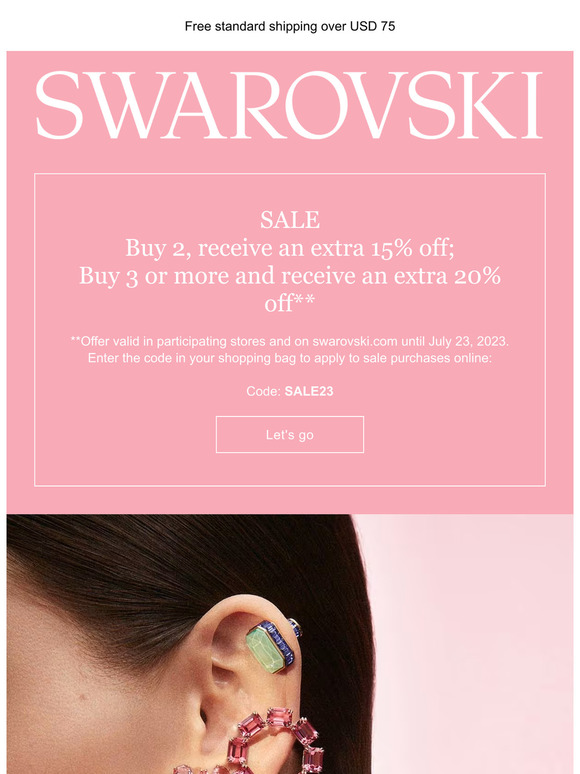Image resolution: width=580 pixels, height=774 pixels.
Task: Open the SWAROVSKI logo link
Action: [x=290, y=105]
